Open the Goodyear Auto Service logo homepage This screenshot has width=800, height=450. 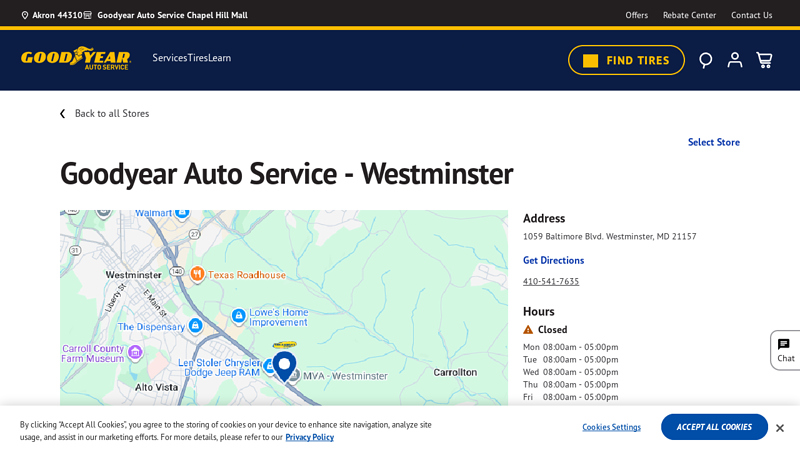pos(76,58)
